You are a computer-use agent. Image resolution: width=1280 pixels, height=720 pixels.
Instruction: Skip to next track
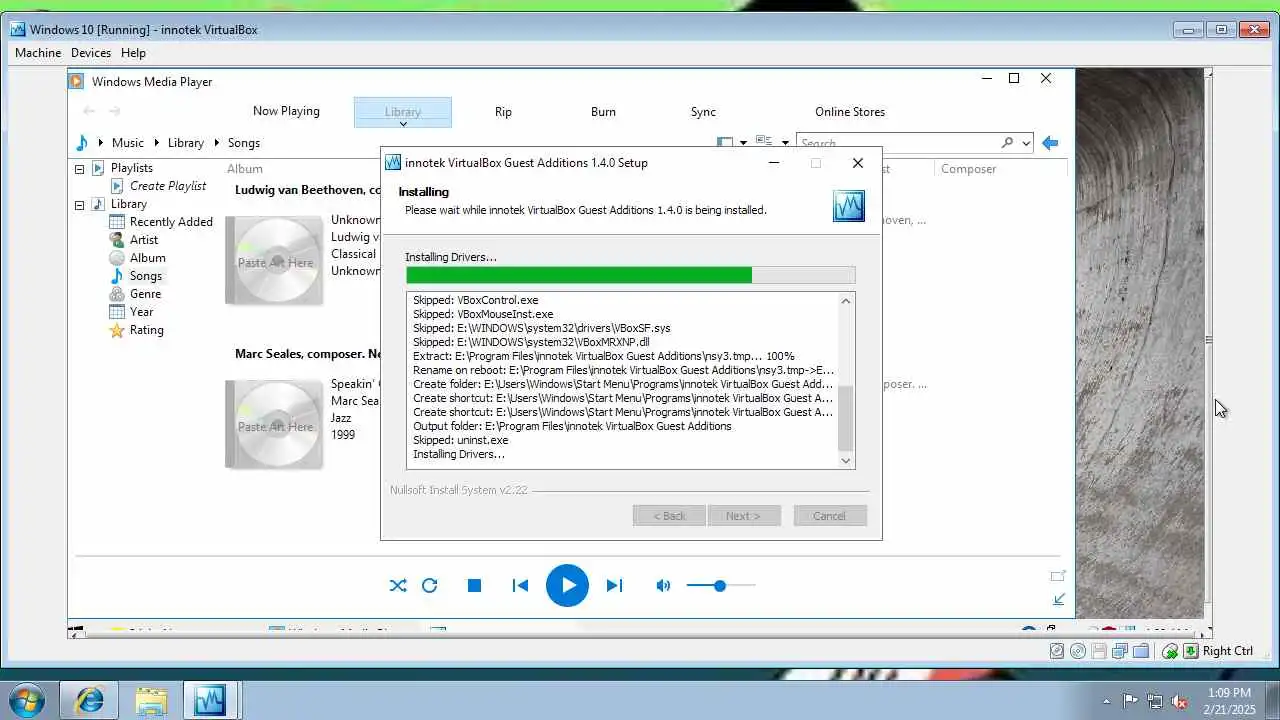(x=614, y=586)
